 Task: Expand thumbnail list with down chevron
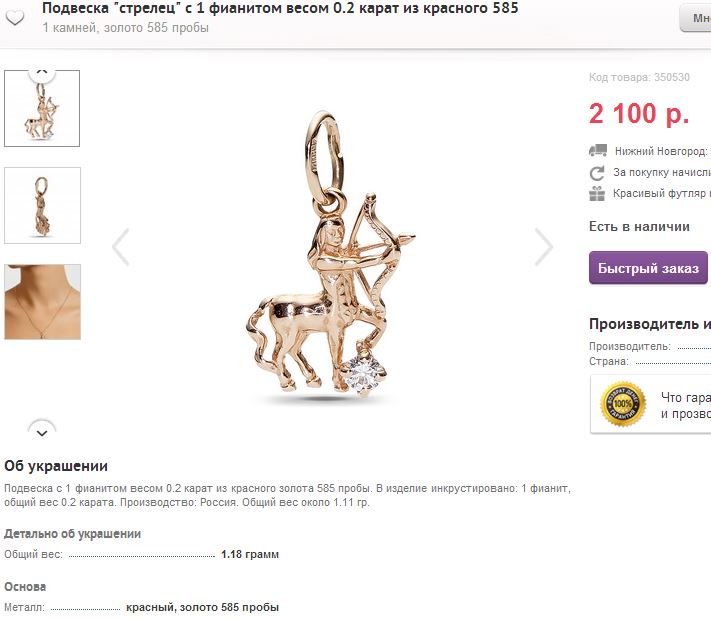tap(42, 432)
